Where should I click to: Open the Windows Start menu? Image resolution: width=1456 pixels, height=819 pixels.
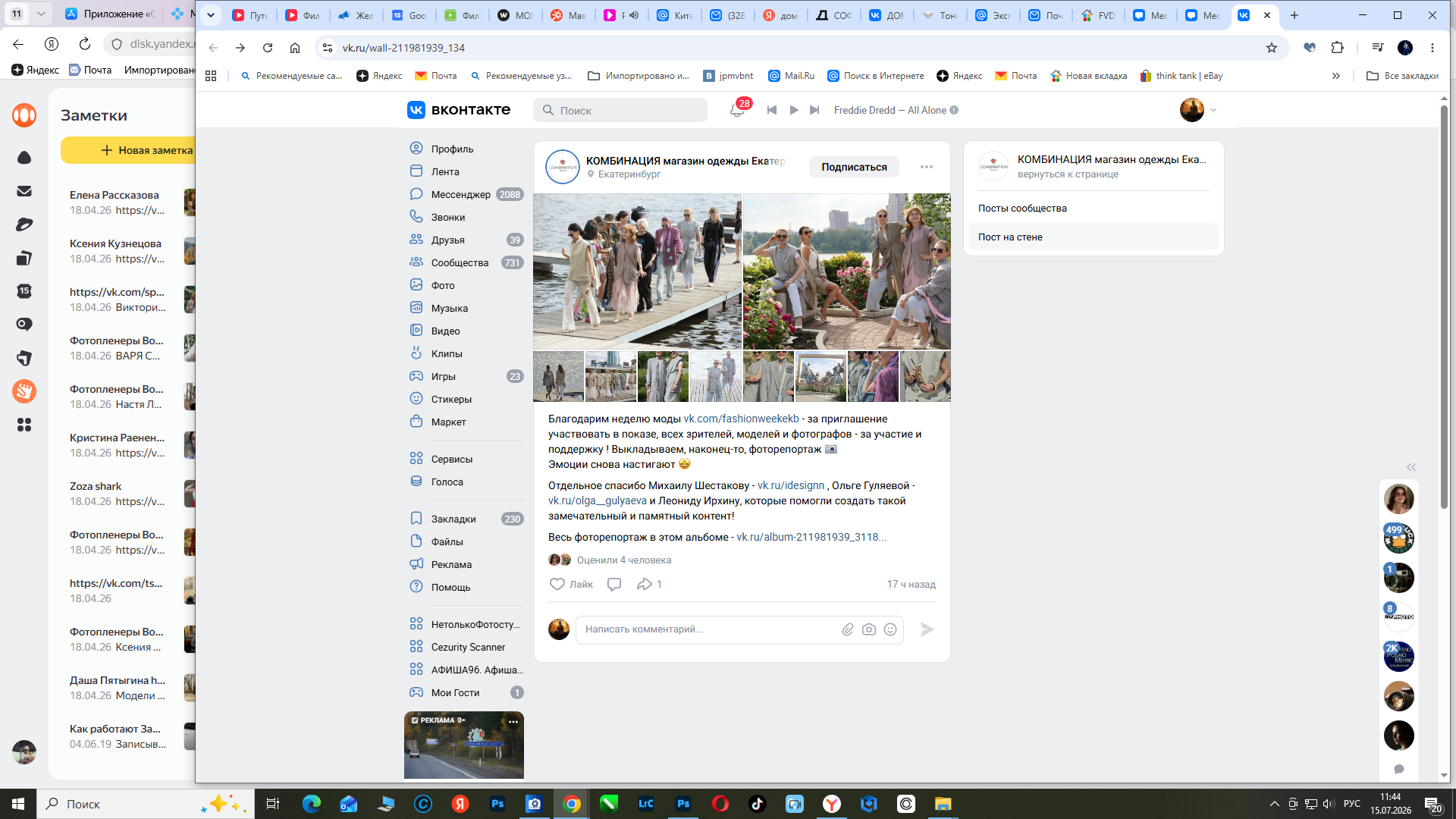(x=18, y=804)
